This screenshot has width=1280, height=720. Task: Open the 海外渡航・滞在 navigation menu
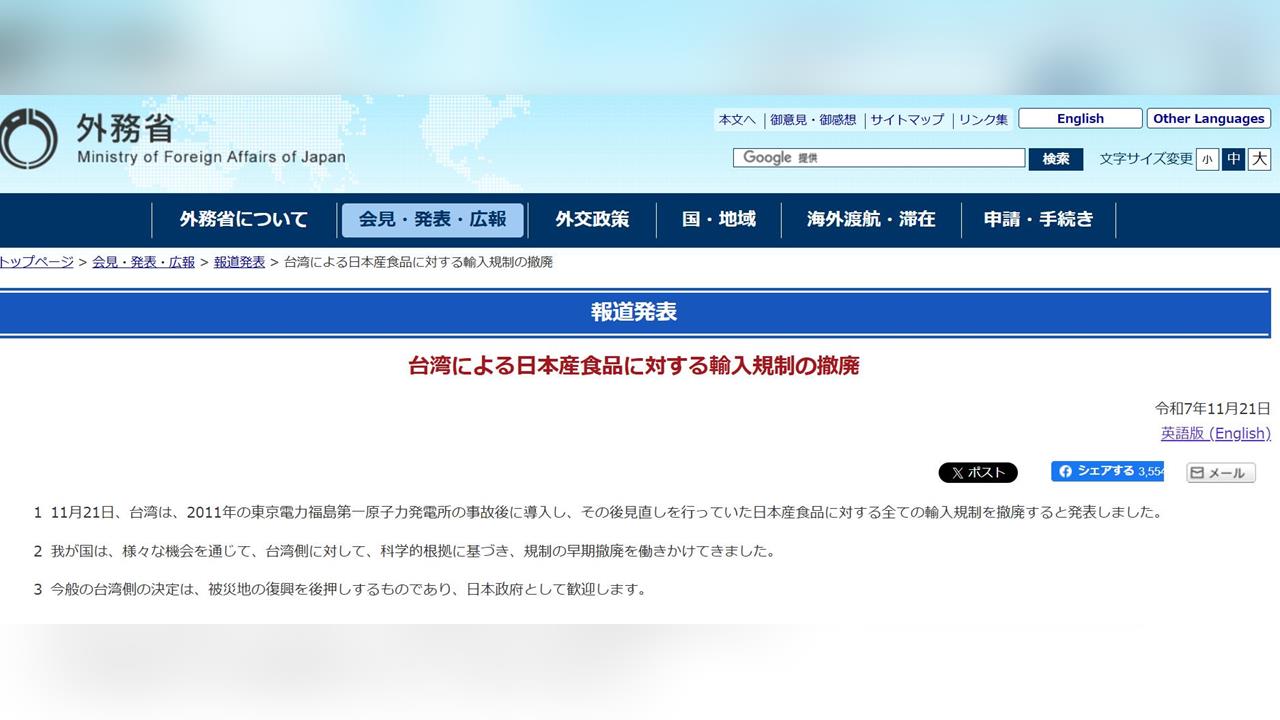[x=870, y=219]
